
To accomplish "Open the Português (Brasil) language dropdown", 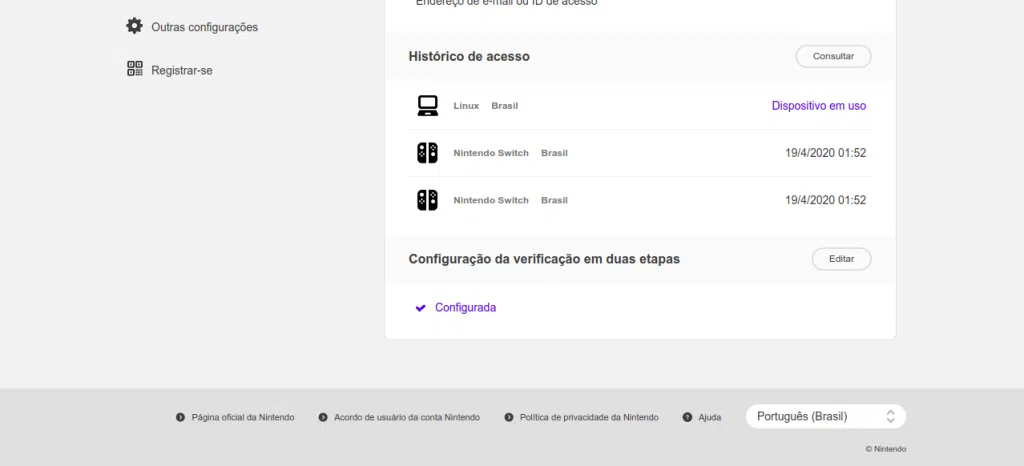I will click(x=826, y=416).
